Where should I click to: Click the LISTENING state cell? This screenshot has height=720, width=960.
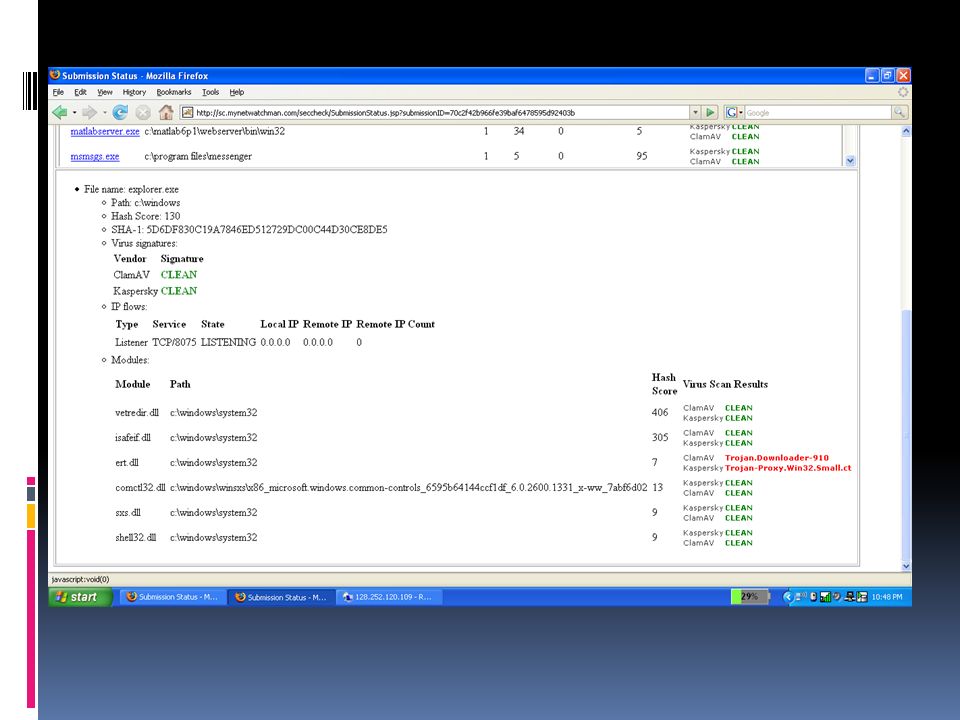[x=228, y=342]
